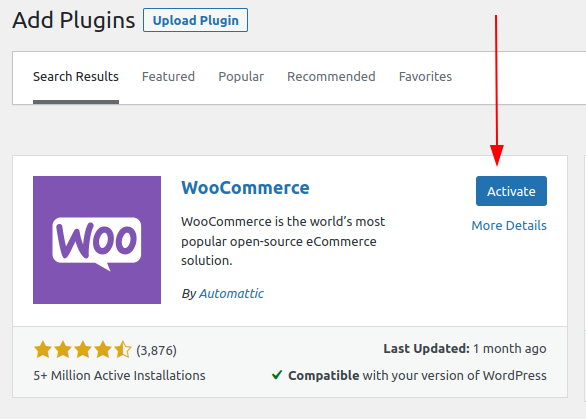Open the Favorites tab
Image resolution: width=586 pixels, height=419 pixels.
[425, 77]
